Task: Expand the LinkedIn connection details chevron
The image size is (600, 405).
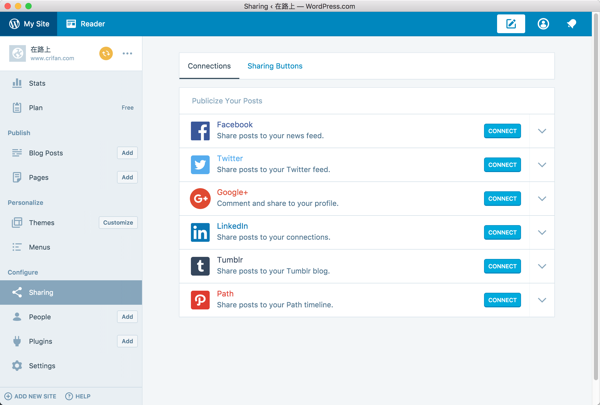Action: click(x=542, y=232)
